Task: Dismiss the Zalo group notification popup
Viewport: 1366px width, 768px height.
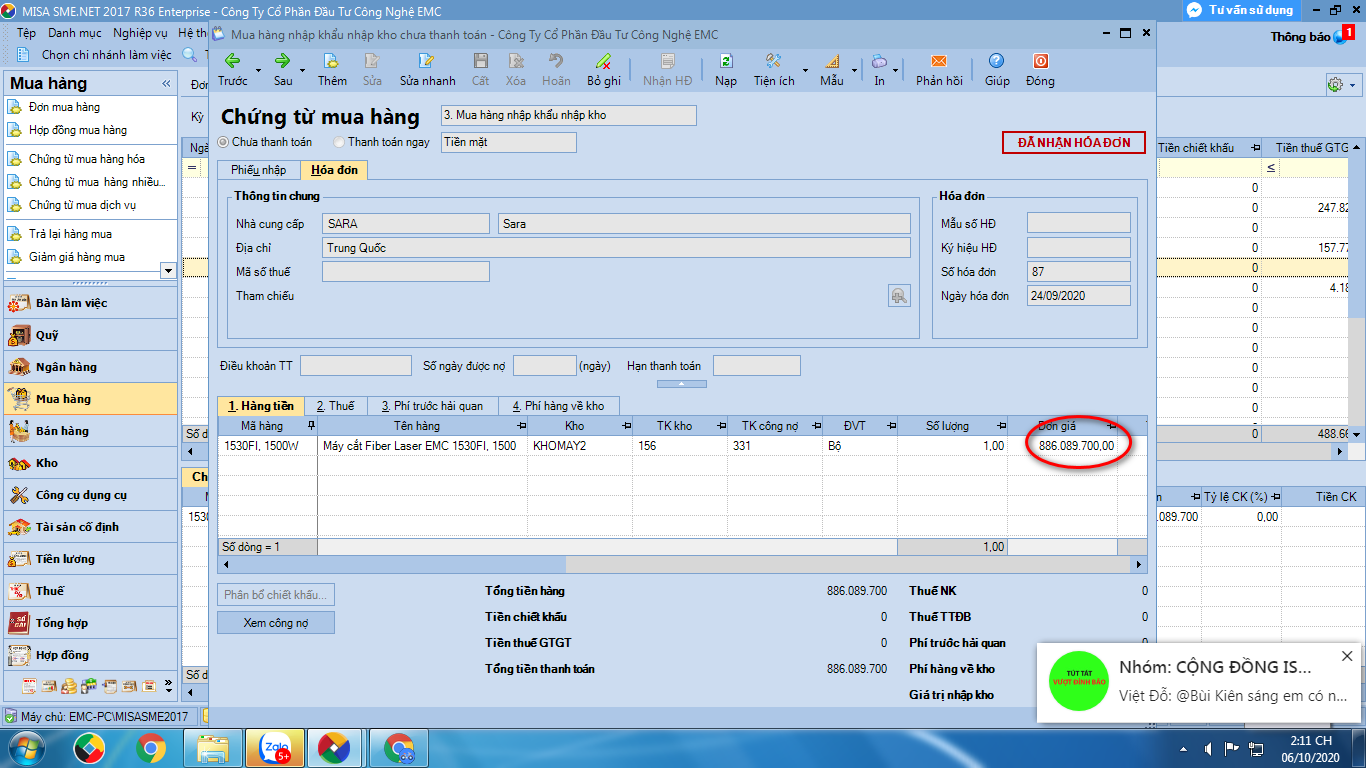Action: coord(1347,657)
